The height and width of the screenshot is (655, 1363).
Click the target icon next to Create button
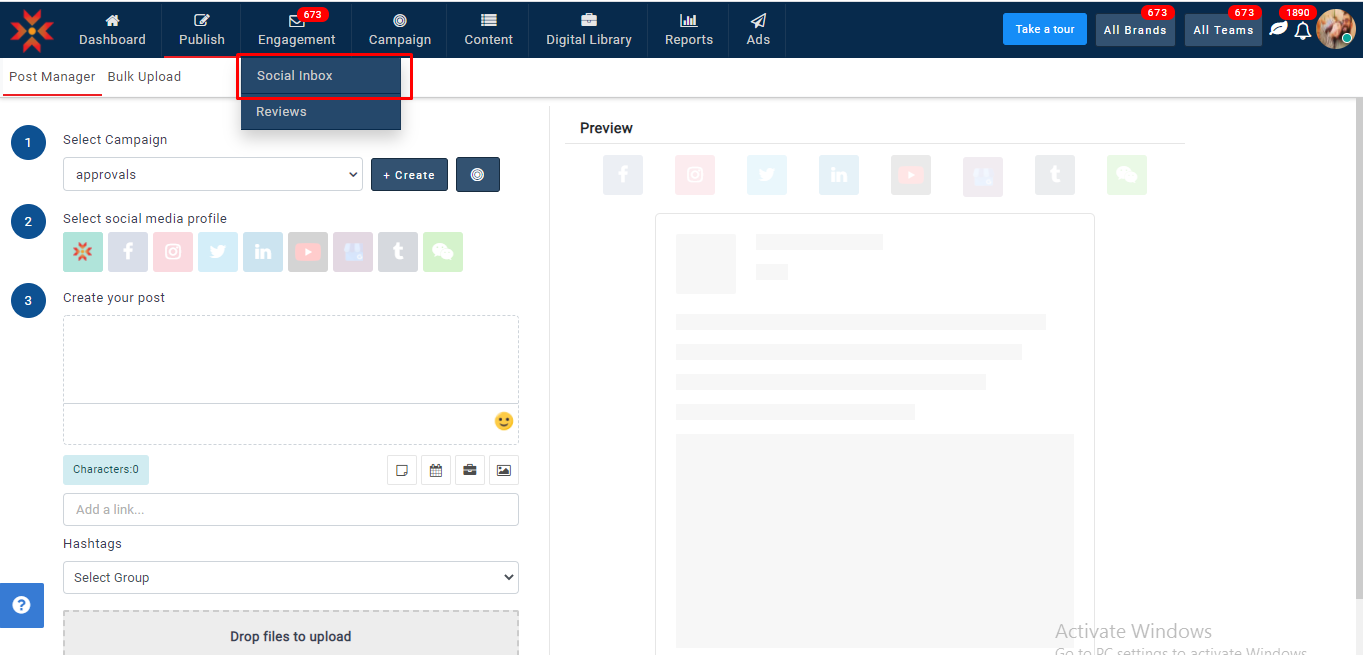coord(478,174)
